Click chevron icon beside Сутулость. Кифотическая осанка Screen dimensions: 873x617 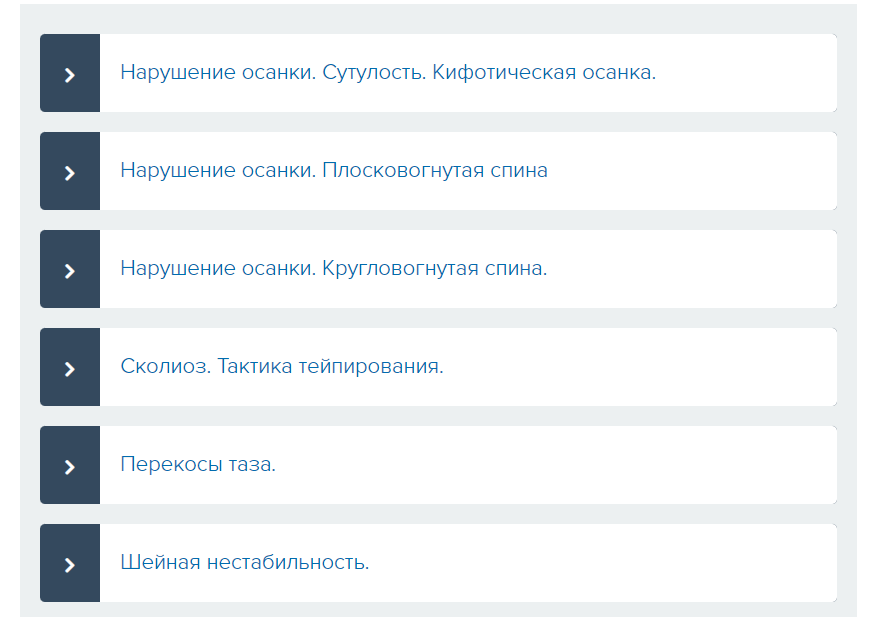pos(70,75)
